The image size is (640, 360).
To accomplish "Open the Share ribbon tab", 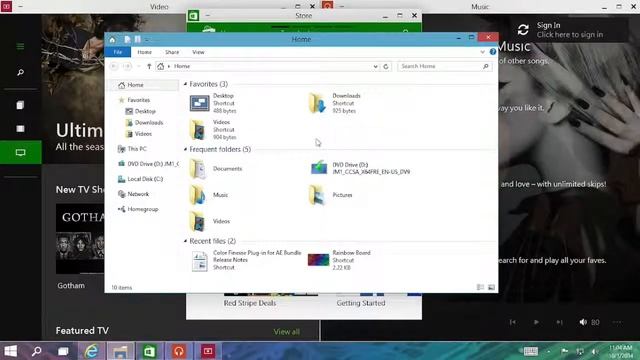I will (172, 52).
